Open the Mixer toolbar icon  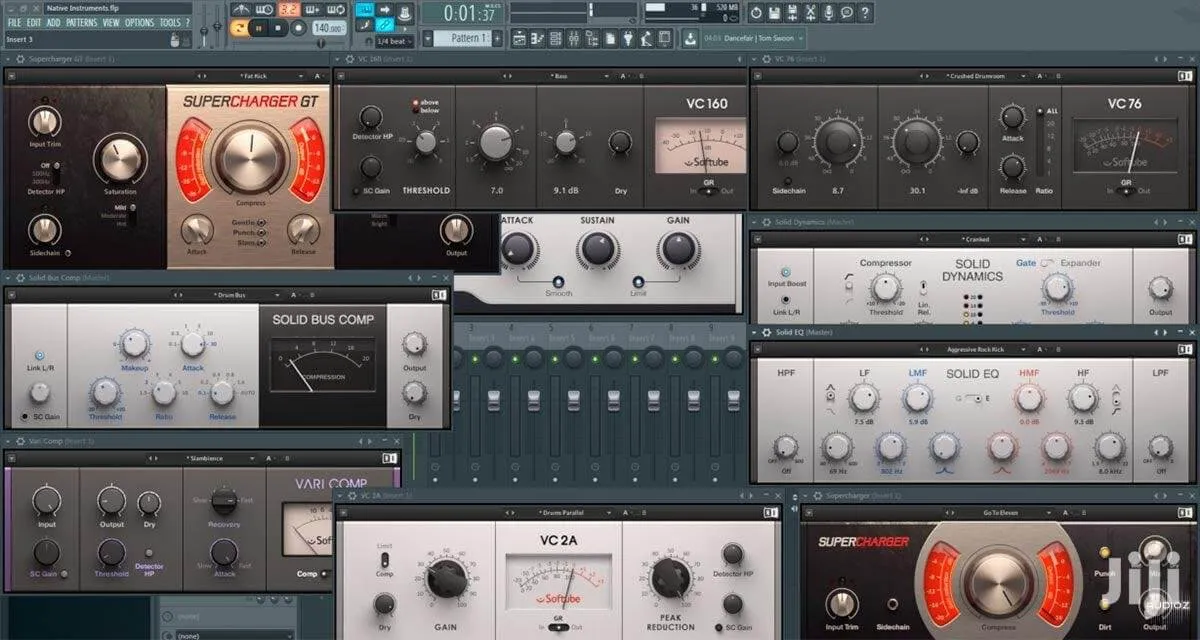point(574,37)
